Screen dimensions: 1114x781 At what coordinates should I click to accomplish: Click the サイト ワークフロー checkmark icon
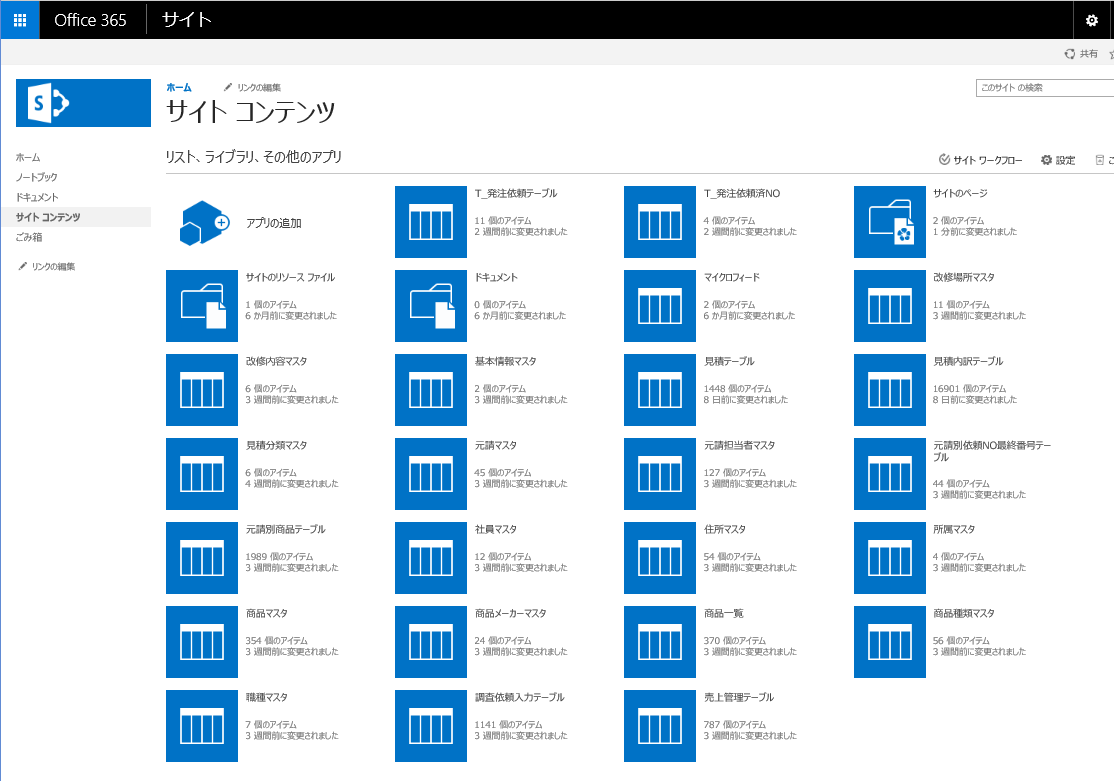[x=942, y=160]
